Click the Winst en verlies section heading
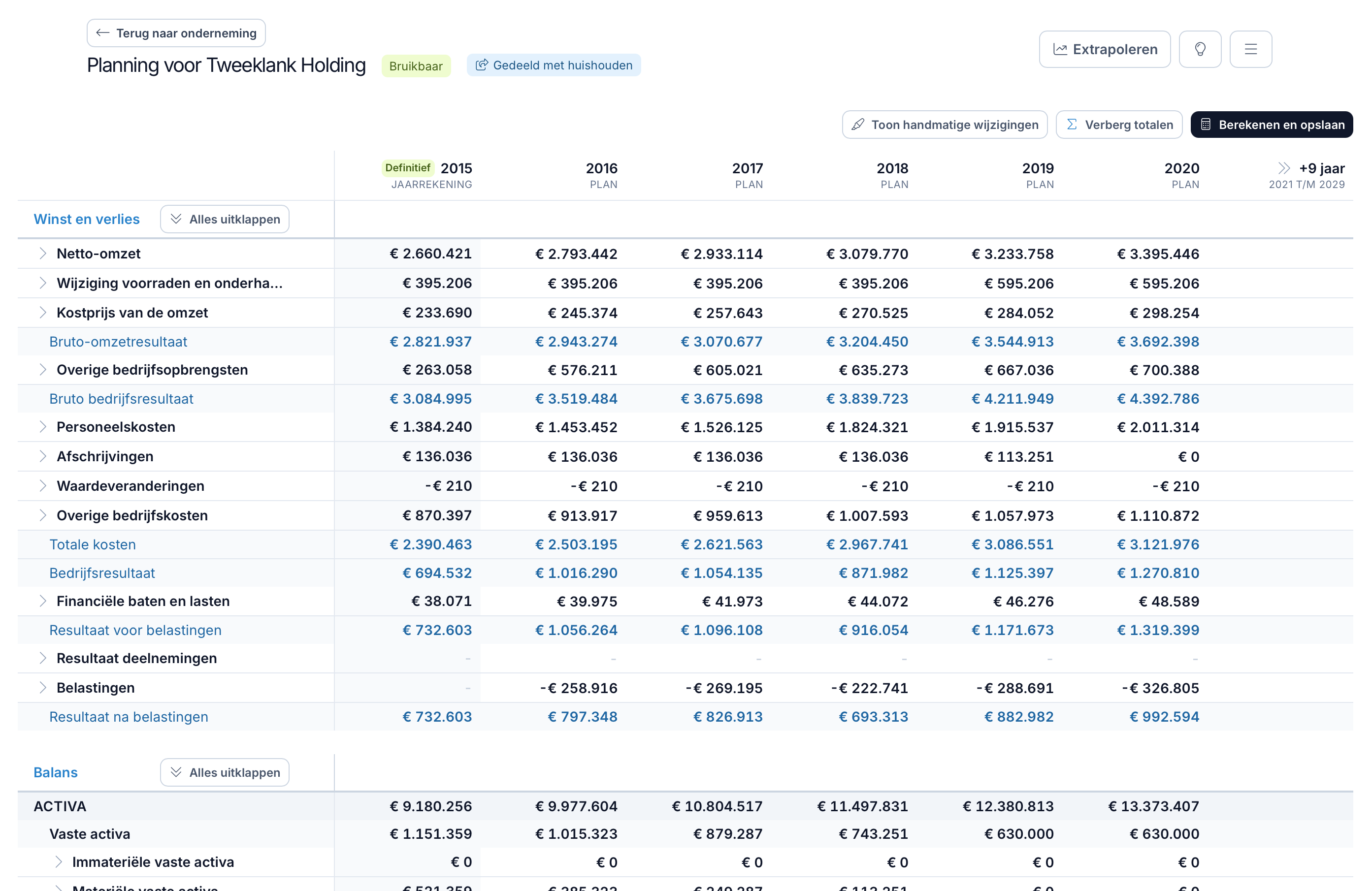This screenshot has width=1372, height=891. [87, 219]
